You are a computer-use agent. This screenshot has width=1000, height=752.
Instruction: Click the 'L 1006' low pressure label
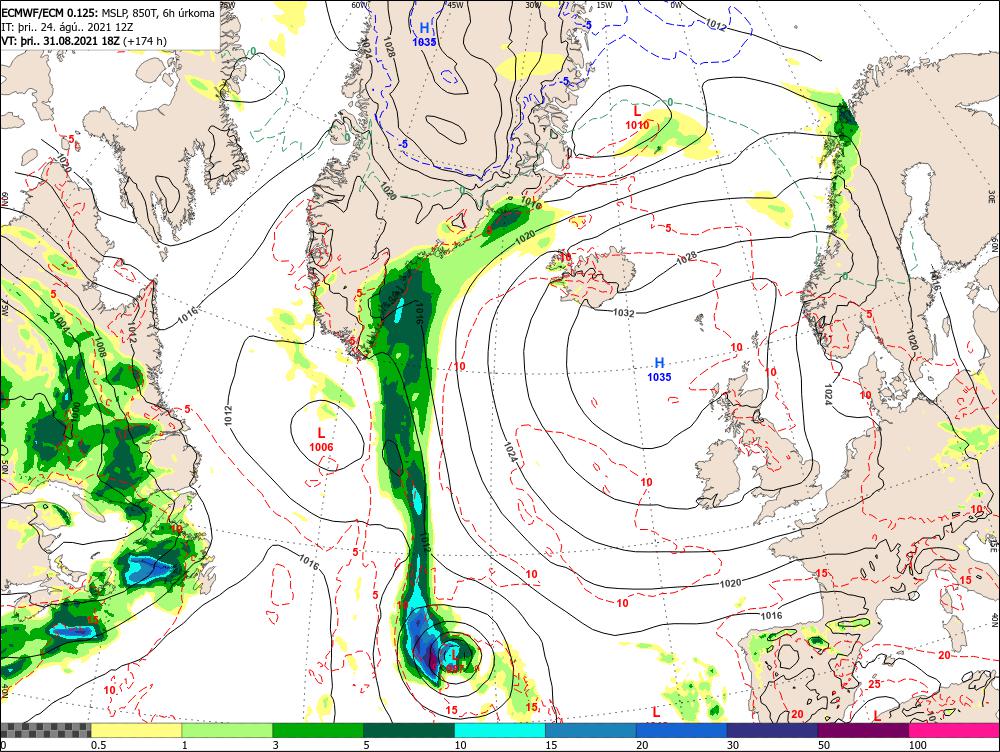coord(321,440)
